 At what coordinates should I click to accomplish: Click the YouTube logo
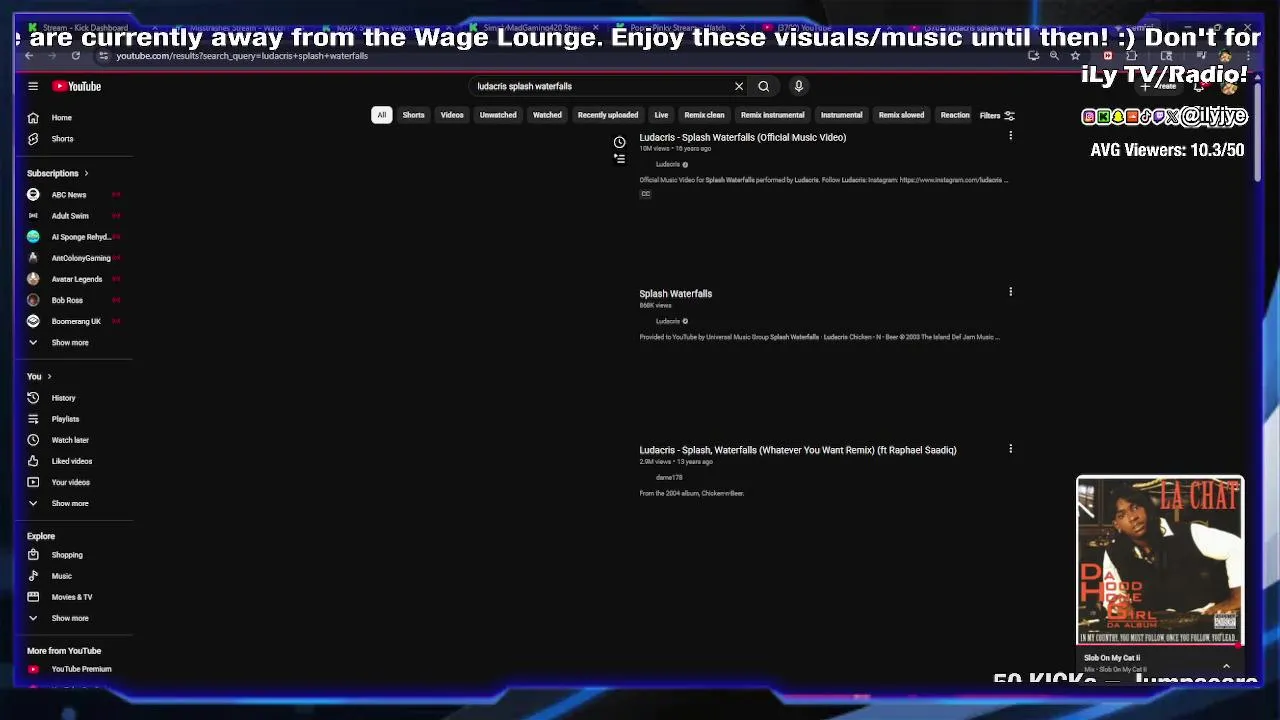click(77, 86)
